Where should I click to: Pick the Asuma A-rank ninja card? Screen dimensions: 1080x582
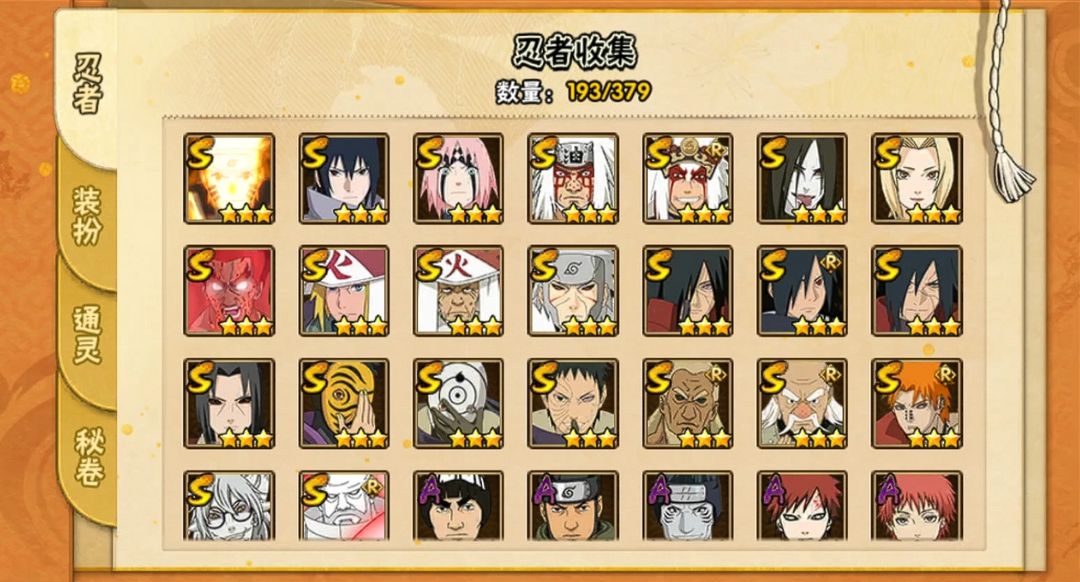(x=573, y=506)
